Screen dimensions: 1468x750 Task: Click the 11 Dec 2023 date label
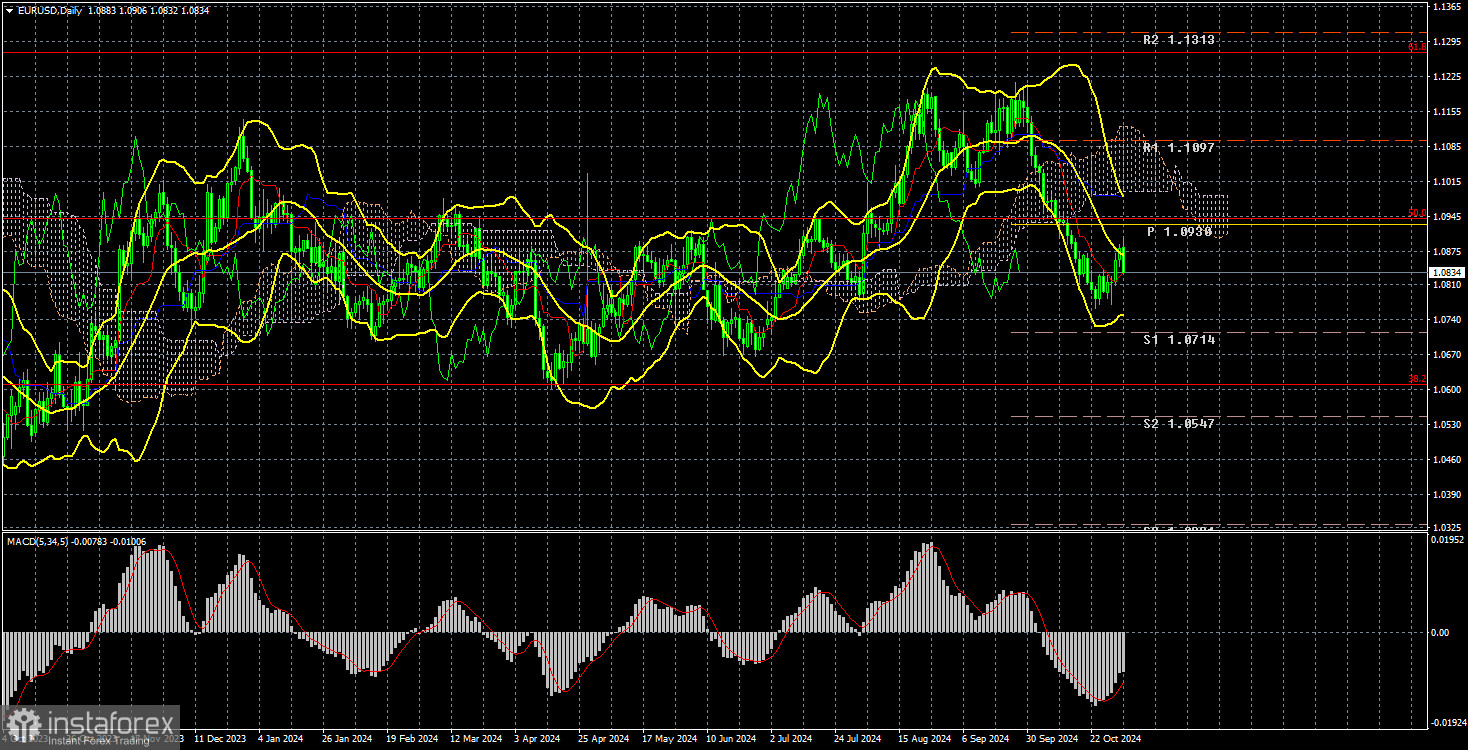221,740
